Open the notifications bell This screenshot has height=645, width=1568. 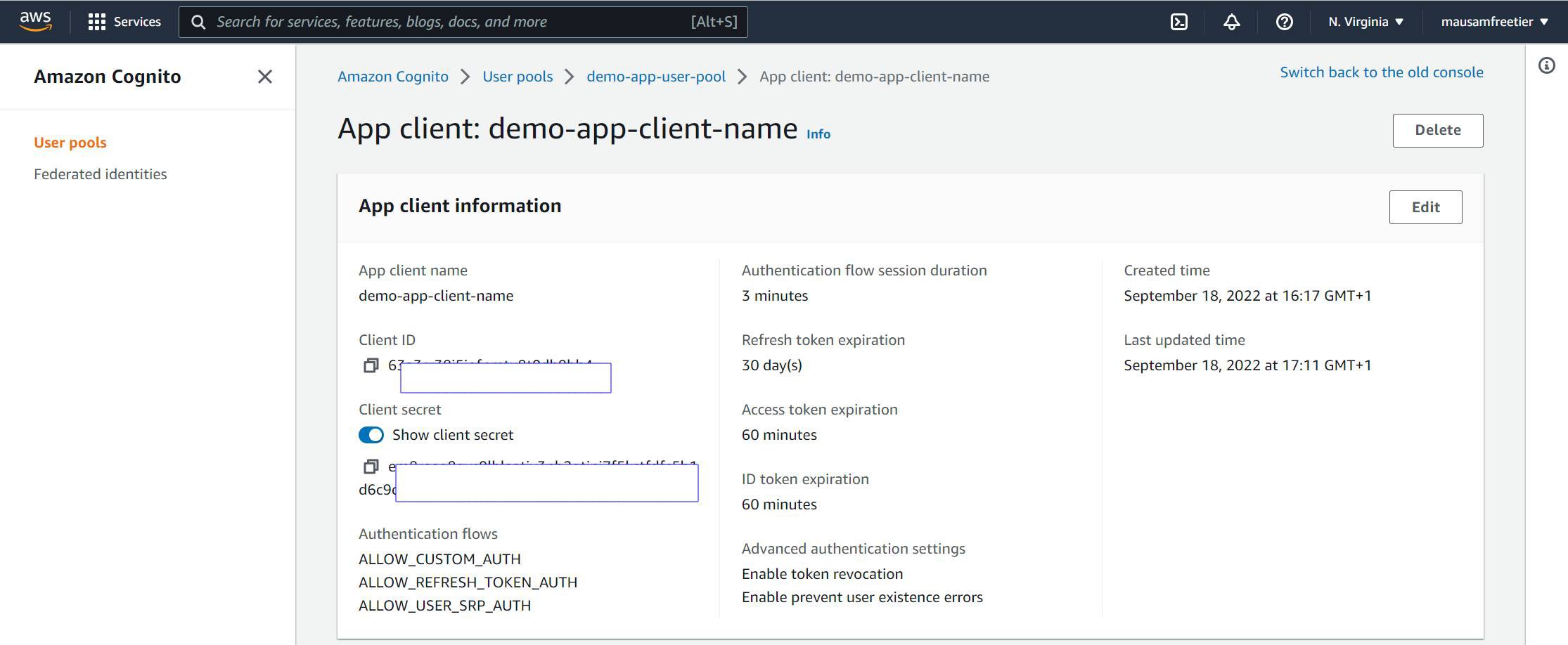tap(1231, 22)
